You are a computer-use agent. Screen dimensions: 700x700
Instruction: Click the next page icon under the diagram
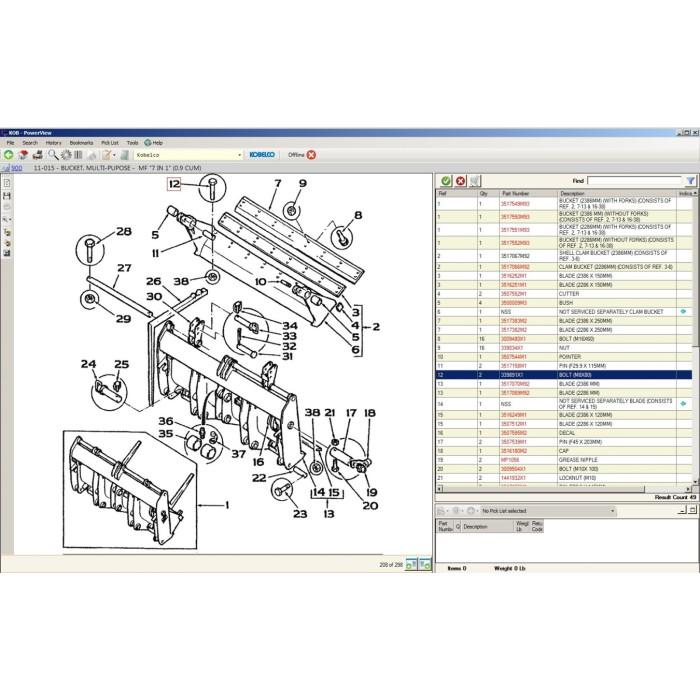425,564
